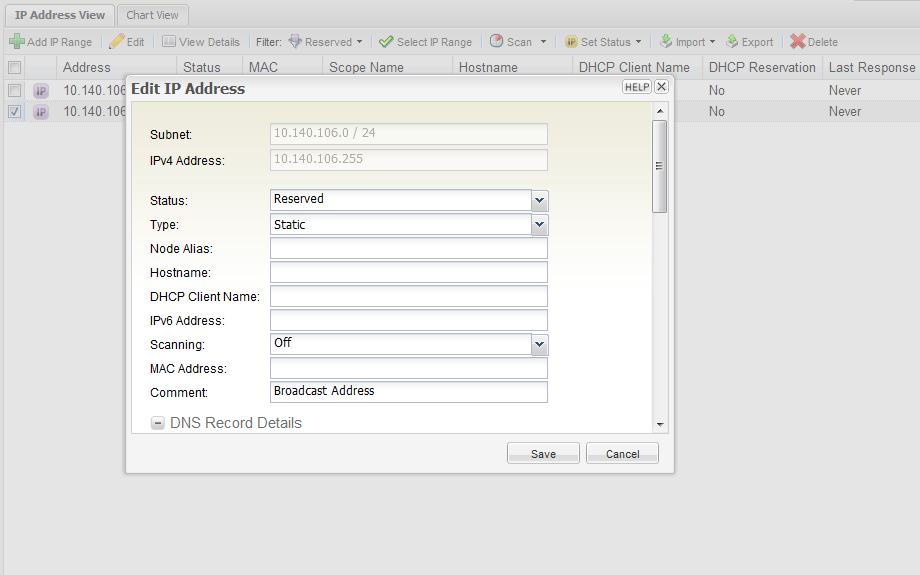Open the HELP button in the dialog
The width and height of the screenshot is (920, 575).
click(637, 87)
